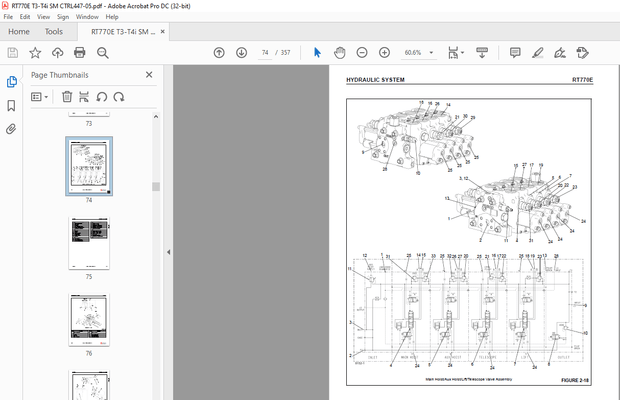Click the page number input field
The image size is (620, 400).
coord(265,53)
